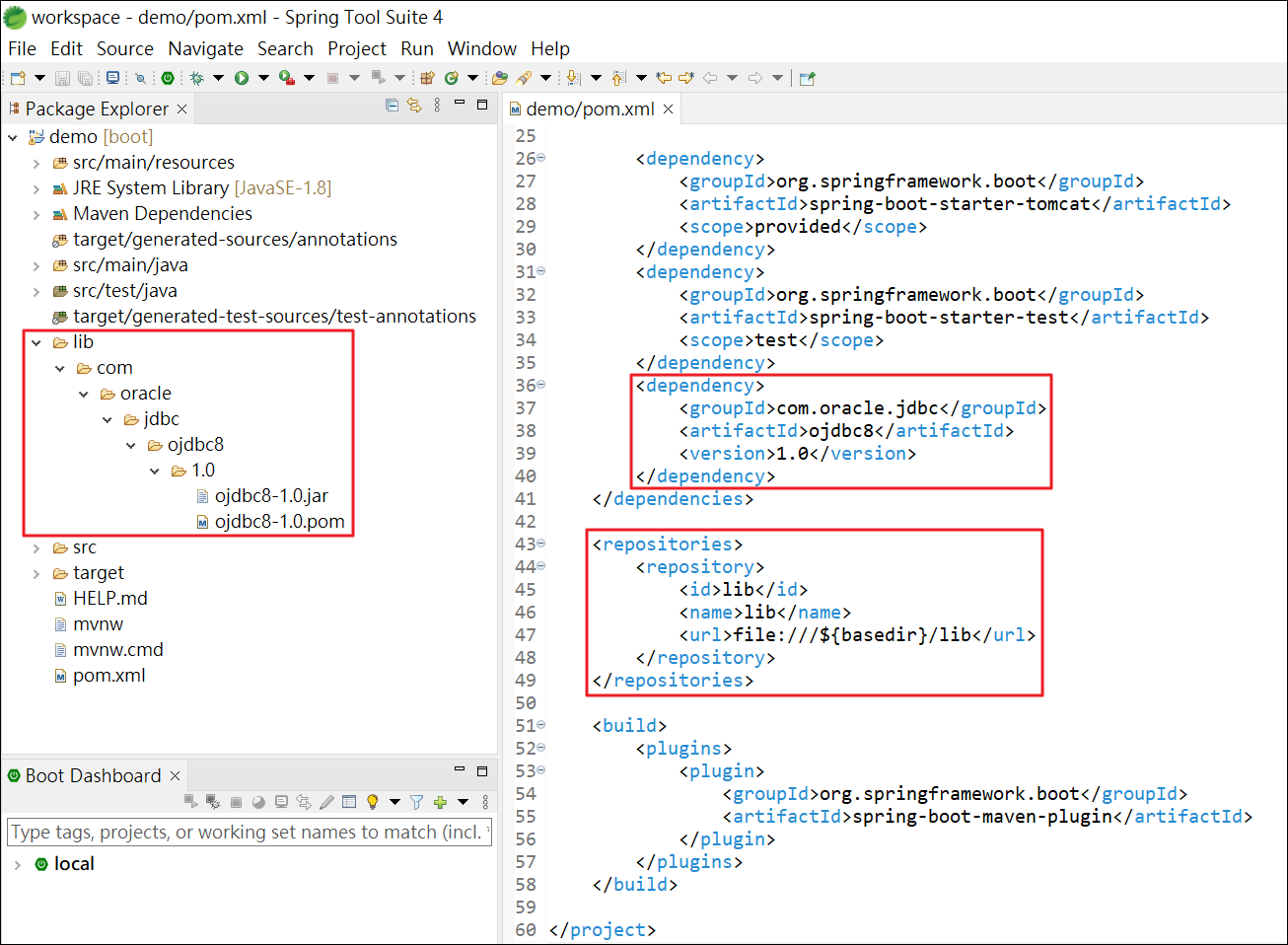Open the Project menu
Screen dimensions: 1288x945
pos(356,48)
